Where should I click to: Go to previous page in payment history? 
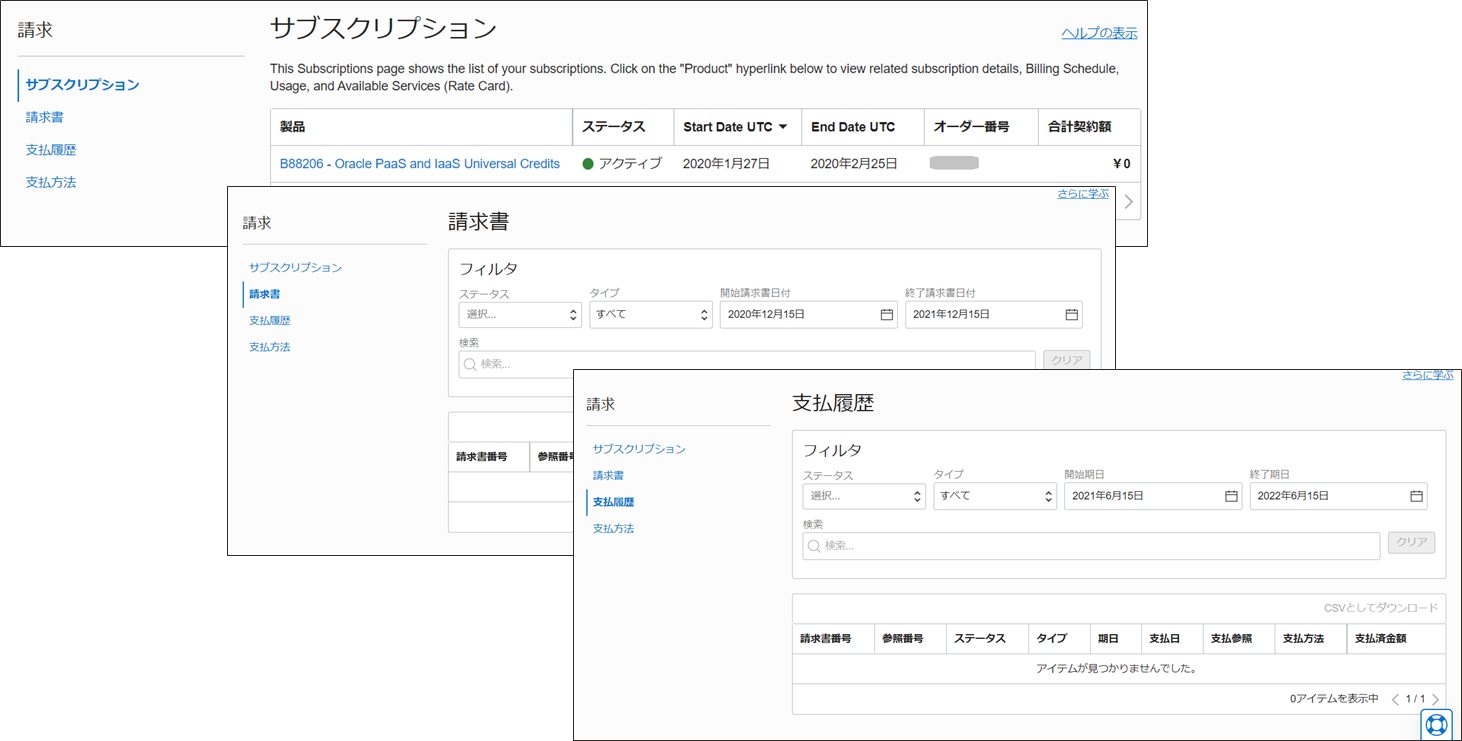pos(1396,699)
